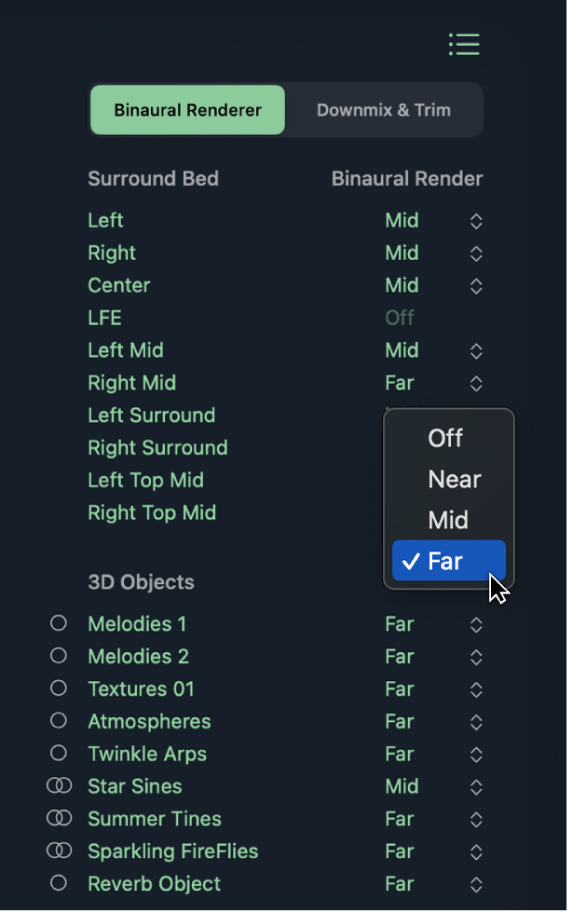Click the Left Surround bed channel label
Image resolution: width=568 pixels, height=912 pixels.
coord(152,415)
